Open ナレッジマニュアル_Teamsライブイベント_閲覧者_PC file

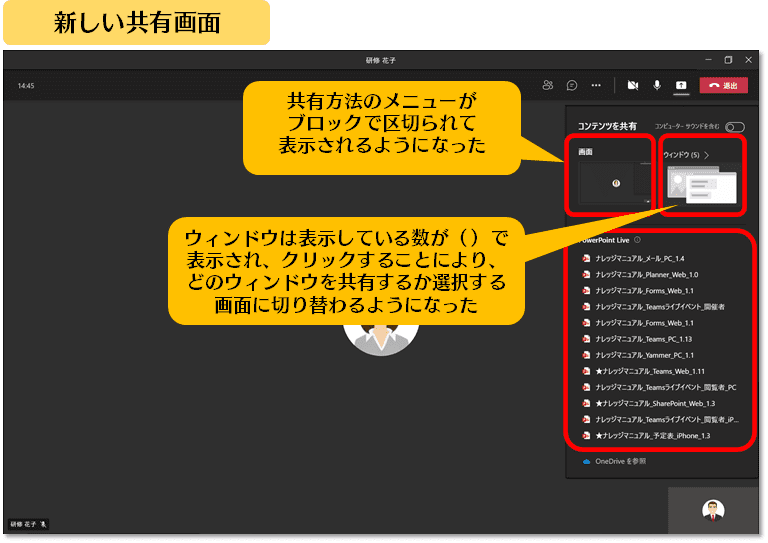click(x=666, y=387)
